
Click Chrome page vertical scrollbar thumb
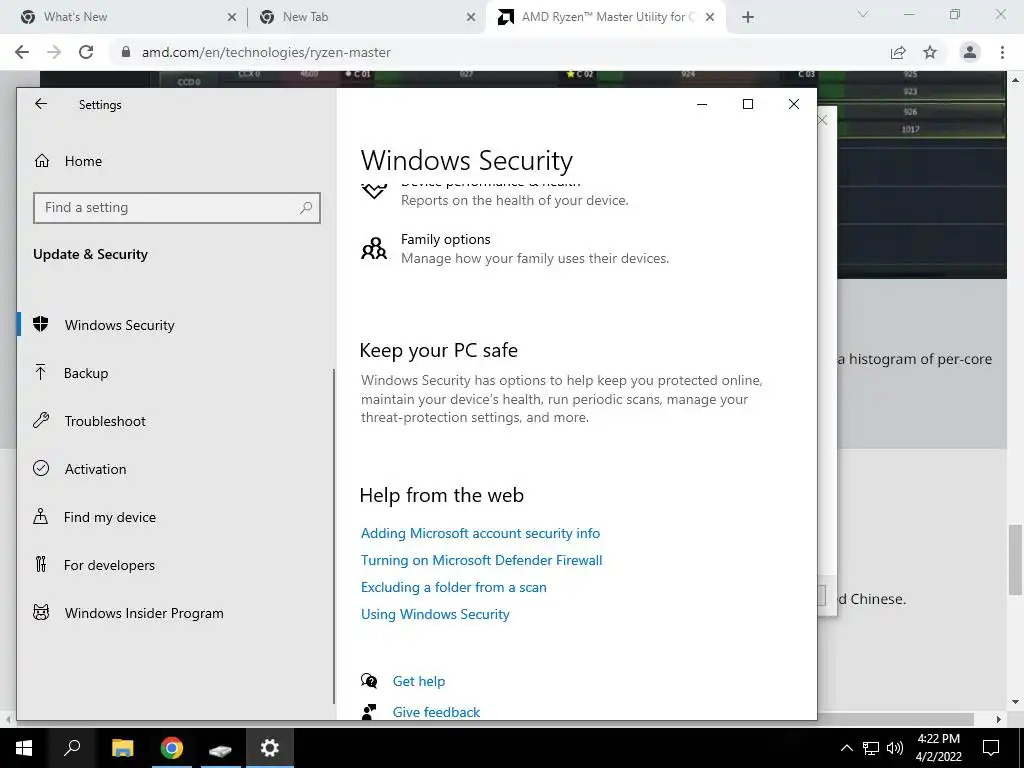click(x=1016, y=560)
